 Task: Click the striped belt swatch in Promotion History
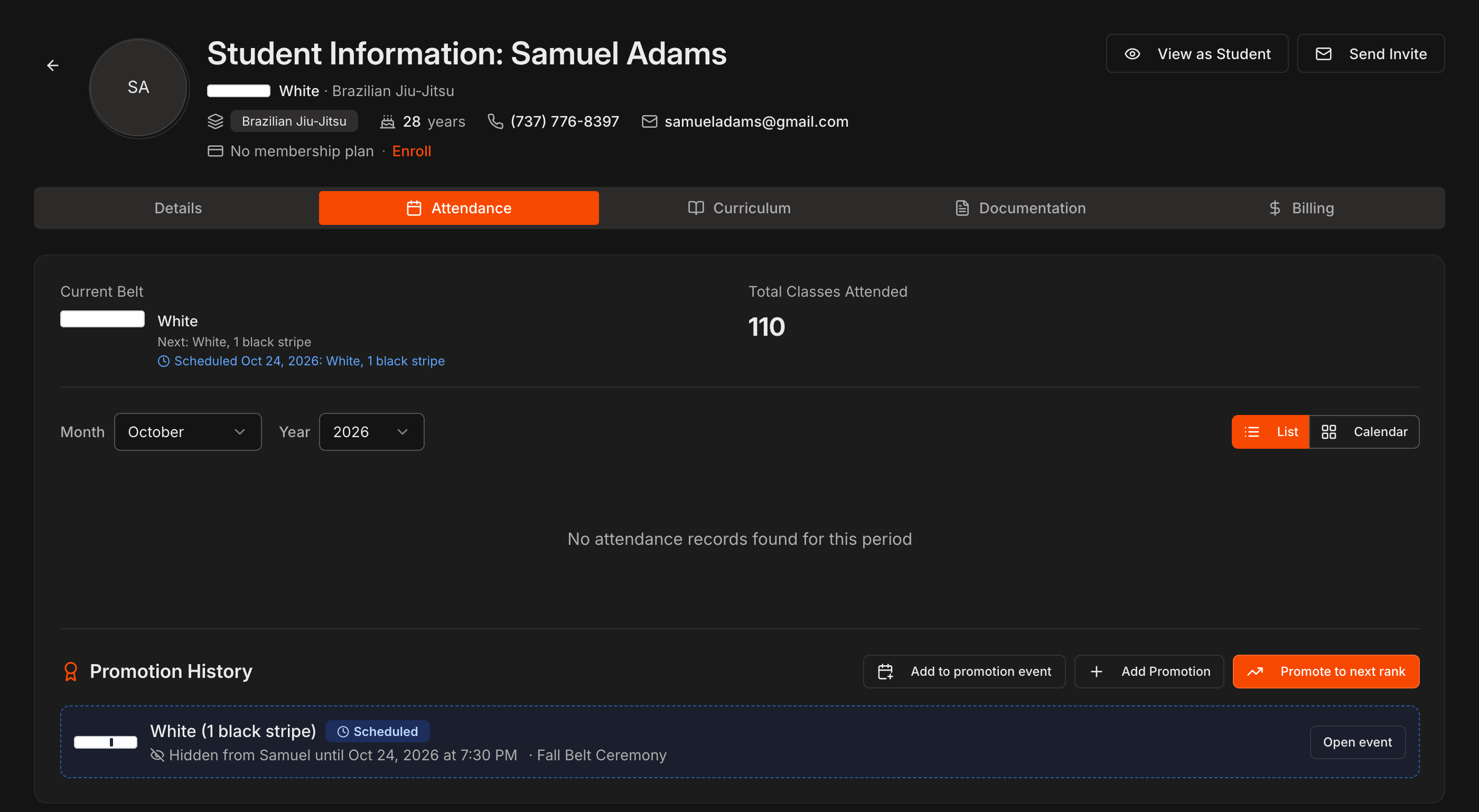106,742
